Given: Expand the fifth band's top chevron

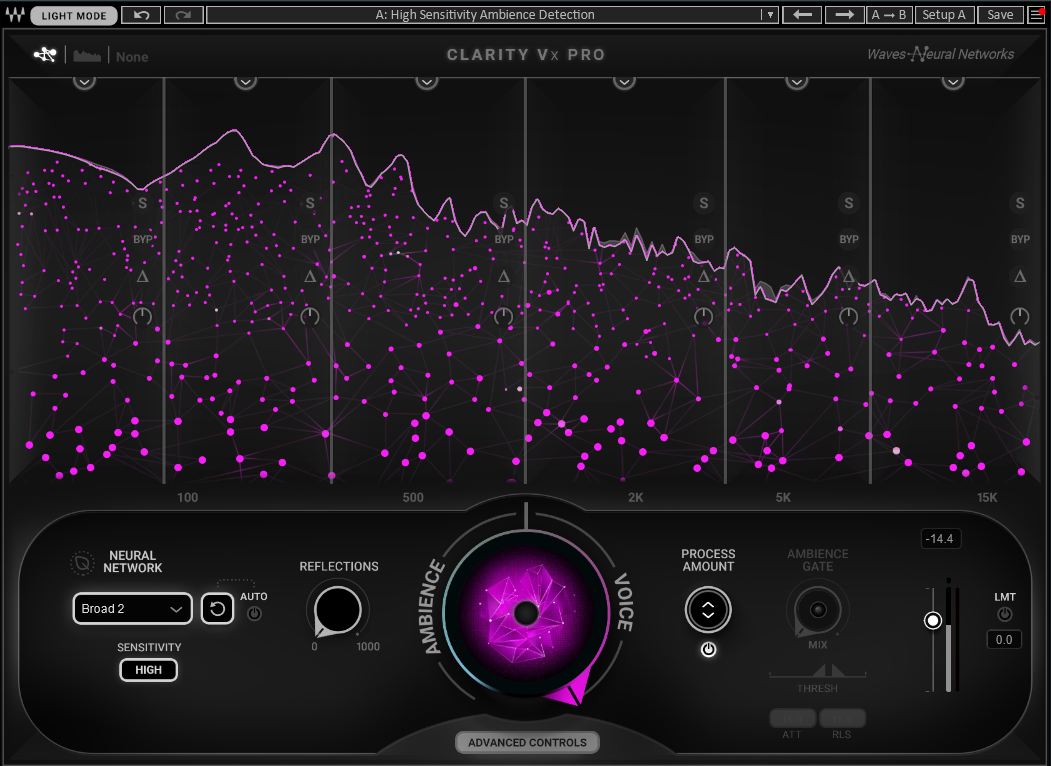Looking at the screenshot, I should tap(796, 82).
